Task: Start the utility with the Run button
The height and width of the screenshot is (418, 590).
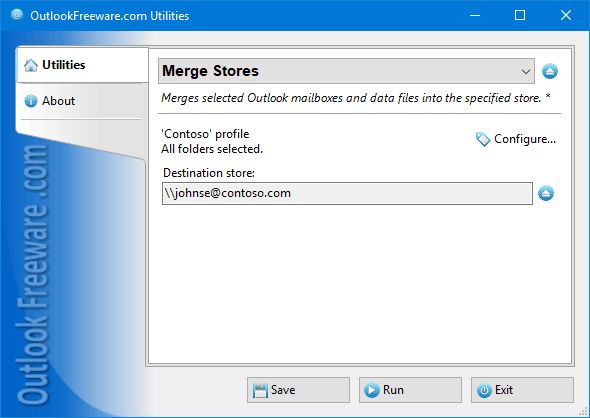Action: (x=410, y=390)
